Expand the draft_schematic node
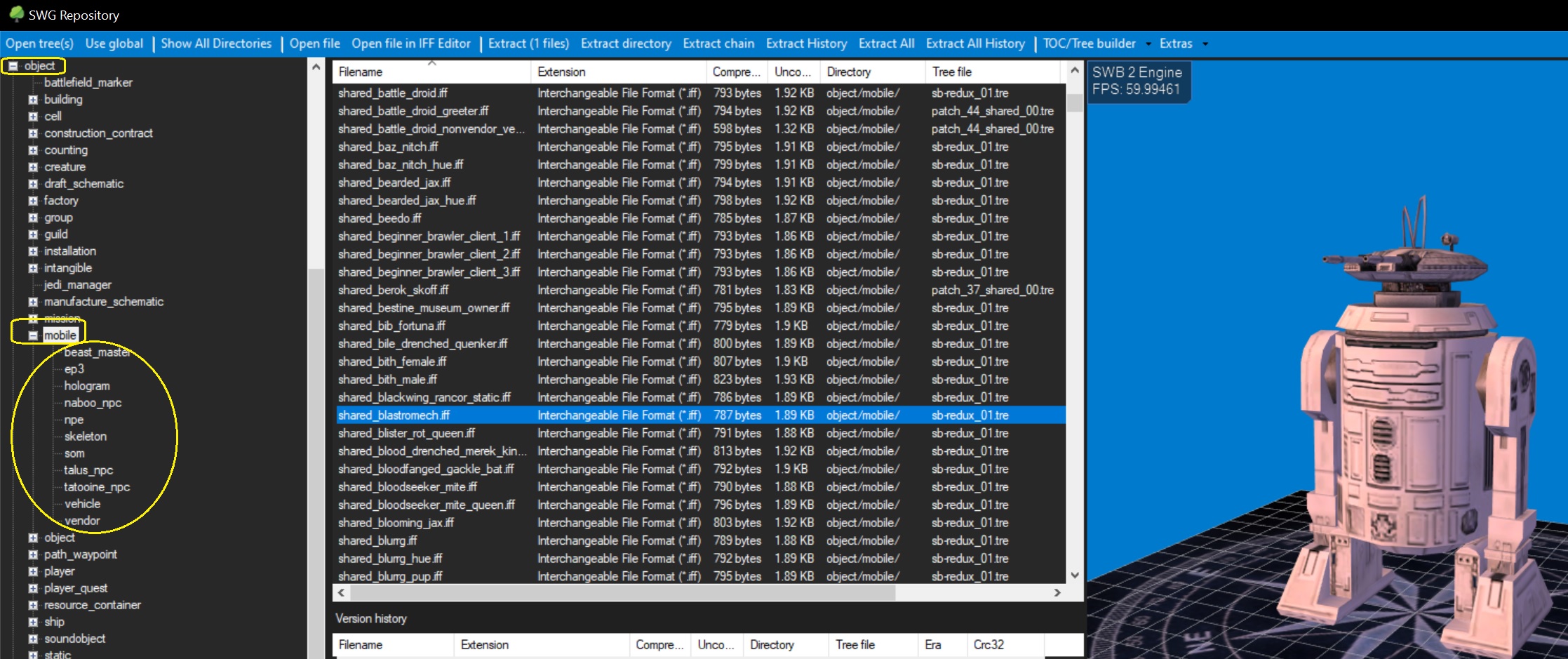The height and width of the screenshot is (659, 1568). click(33, 184)
